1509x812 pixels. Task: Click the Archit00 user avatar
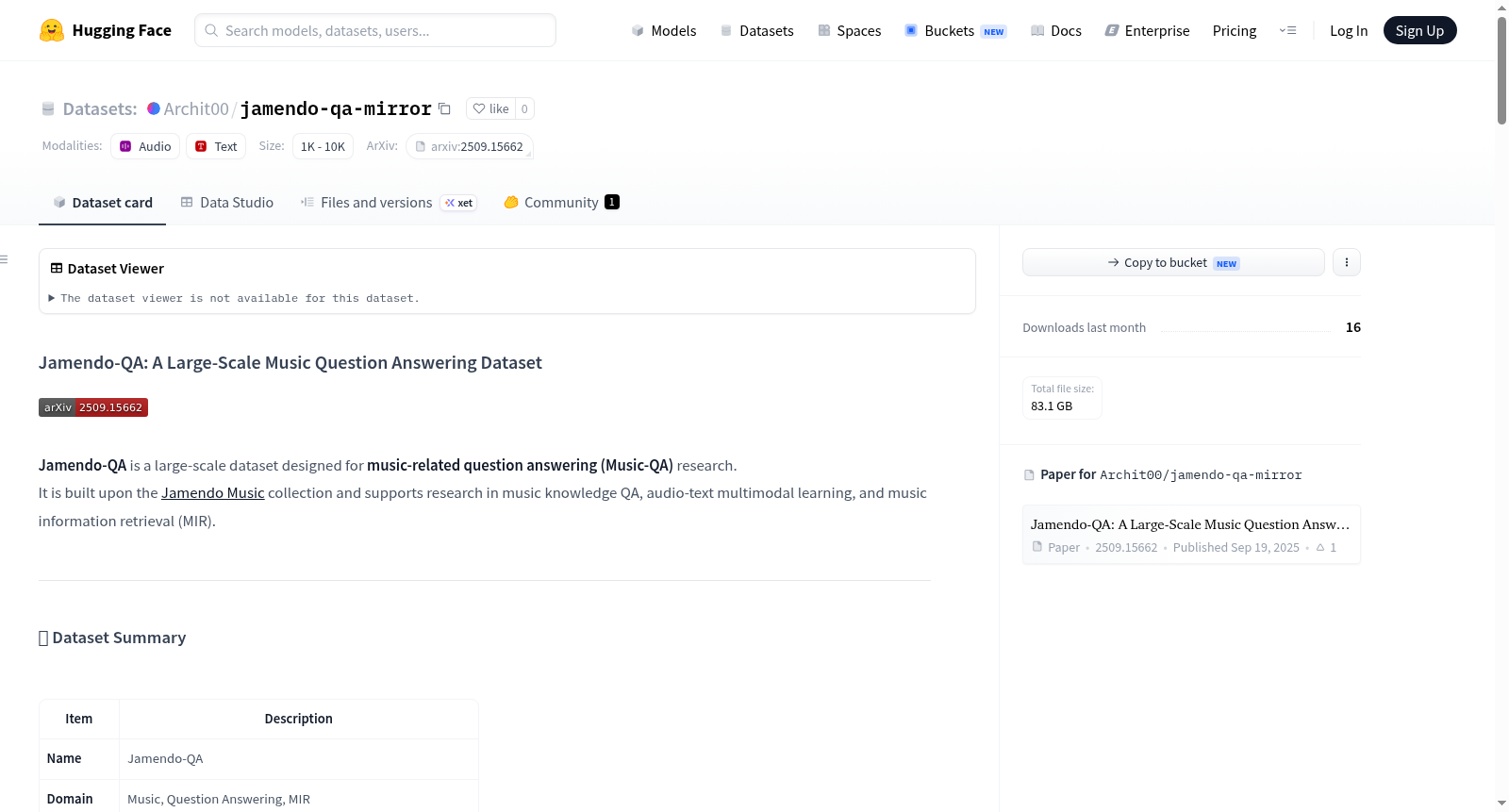[154, 108]
